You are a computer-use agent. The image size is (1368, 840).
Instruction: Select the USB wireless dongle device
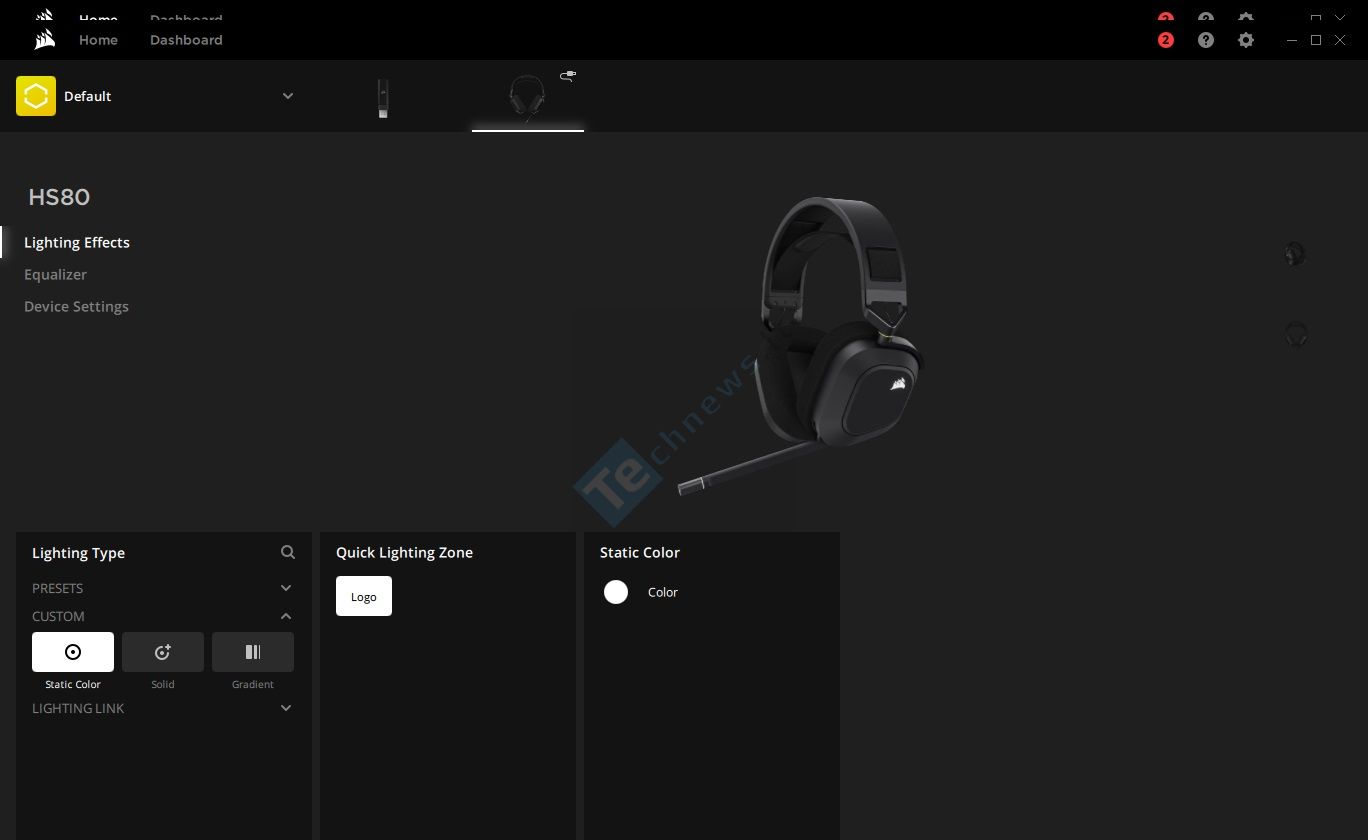(383, 99)
